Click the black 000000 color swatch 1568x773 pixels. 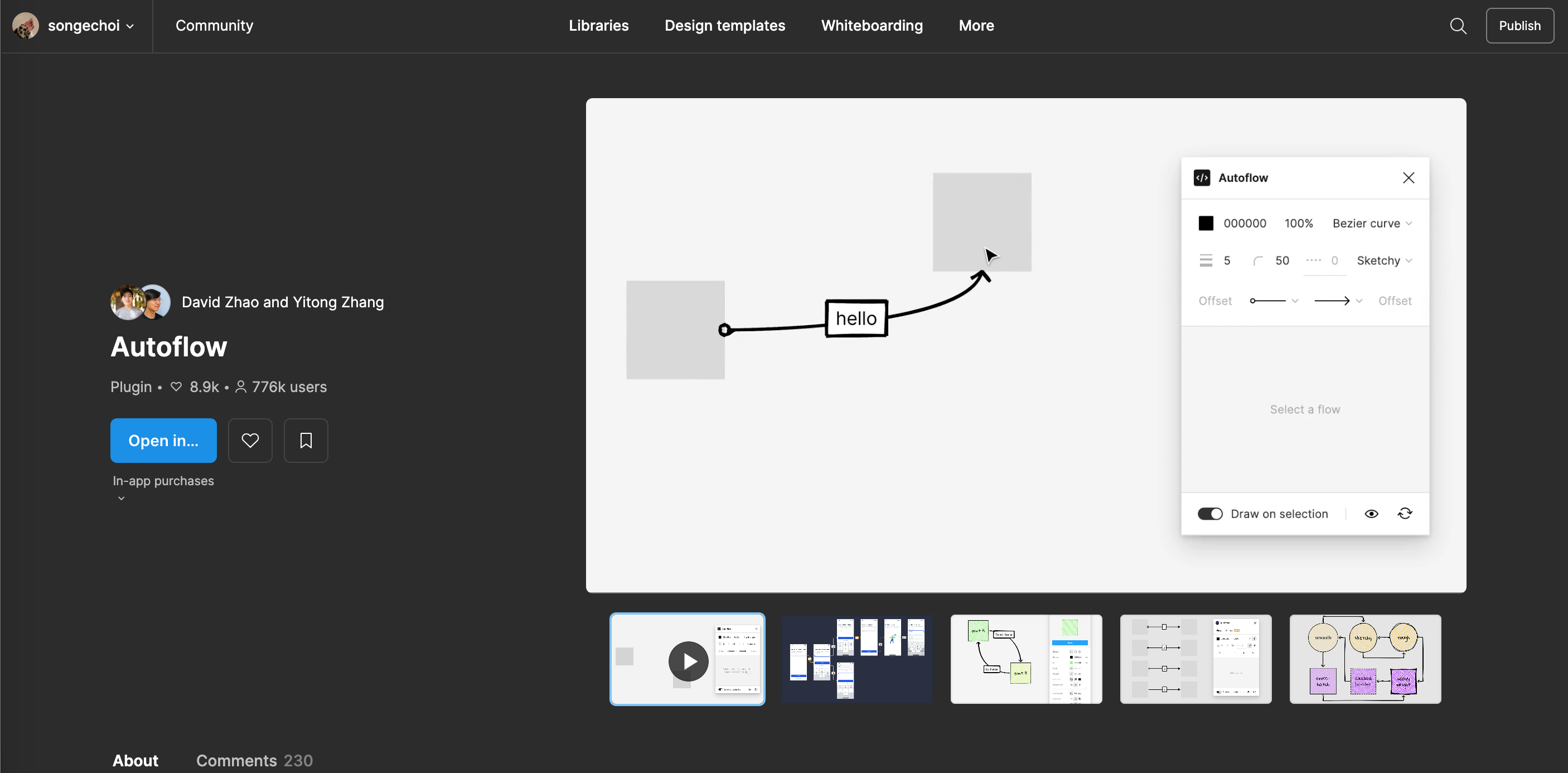[1206, 224]
